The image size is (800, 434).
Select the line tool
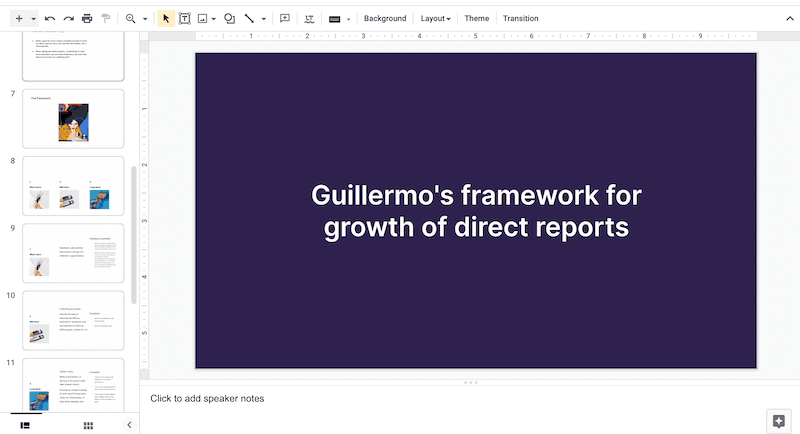[x=249, y=18]
